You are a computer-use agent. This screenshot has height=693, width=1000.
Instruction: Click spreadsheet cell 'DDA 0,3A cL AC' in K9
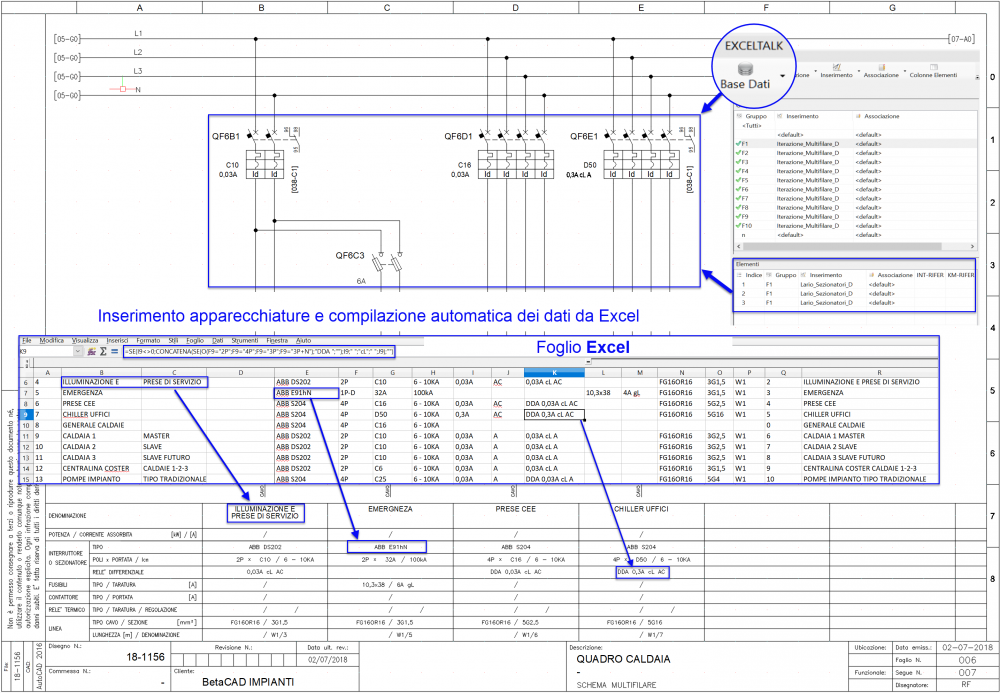554,414
